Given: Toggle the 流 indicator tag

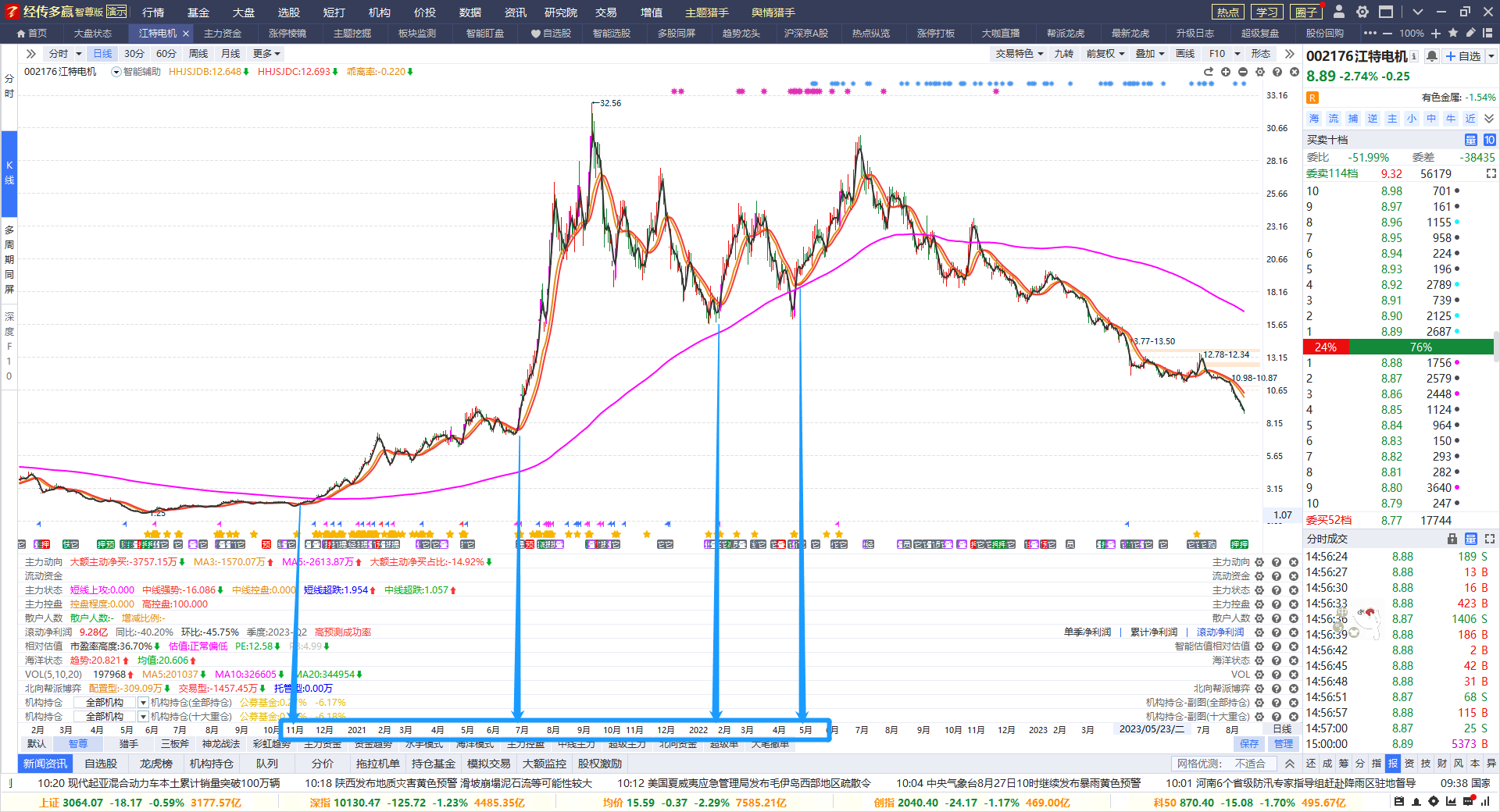Looking at the screenshot, I should (x=1334, y=119).
